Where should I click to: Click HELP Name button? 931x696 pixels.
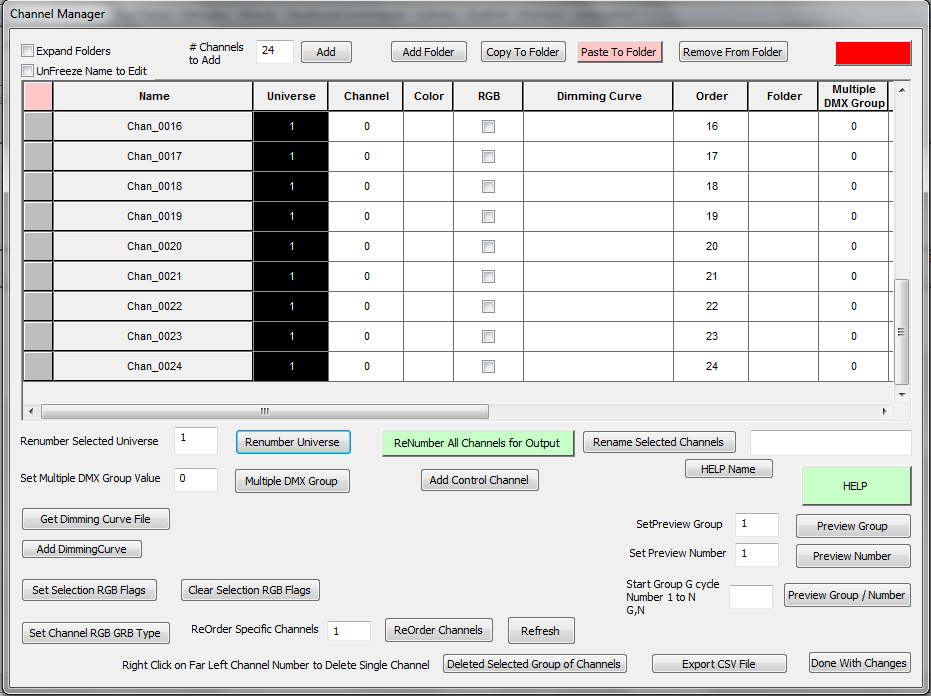click(729, 469)
